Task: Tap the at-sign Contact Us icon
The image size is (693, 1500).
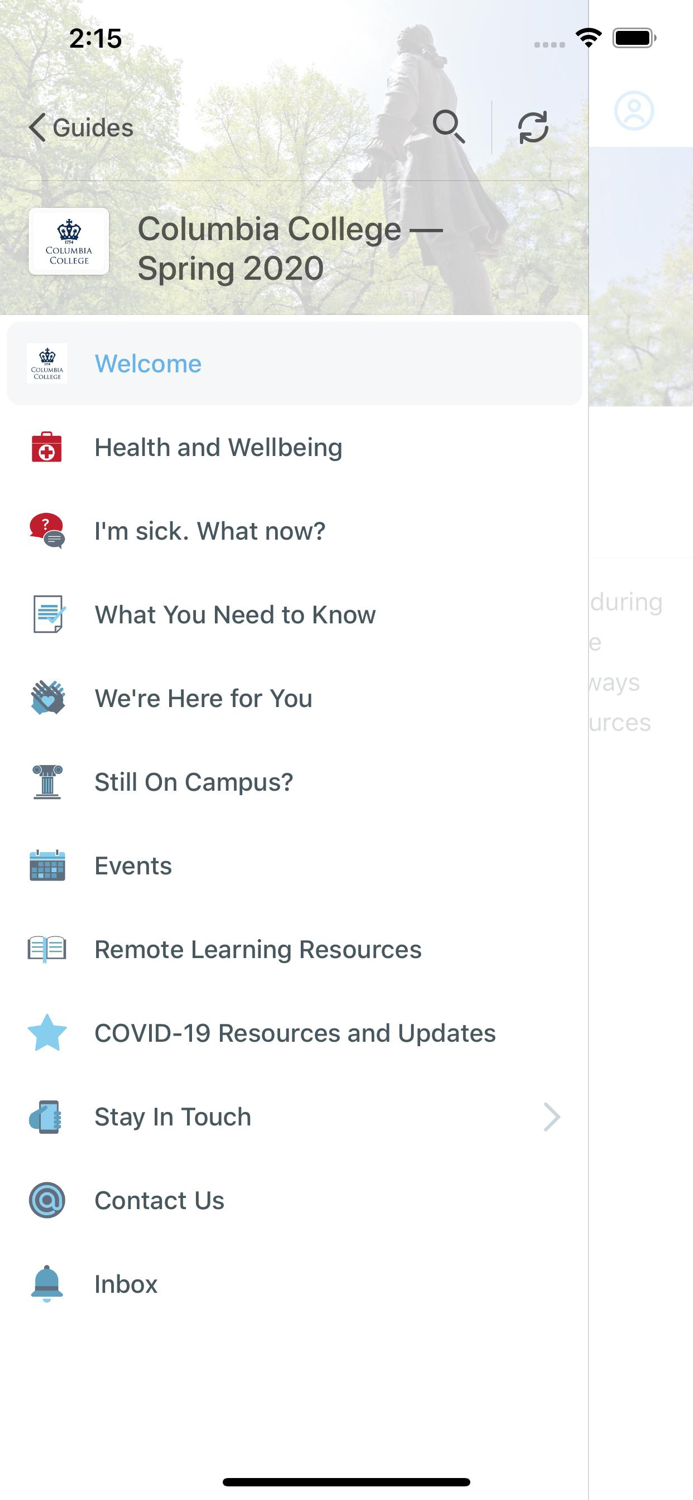Action: (x=47, y=1200)
